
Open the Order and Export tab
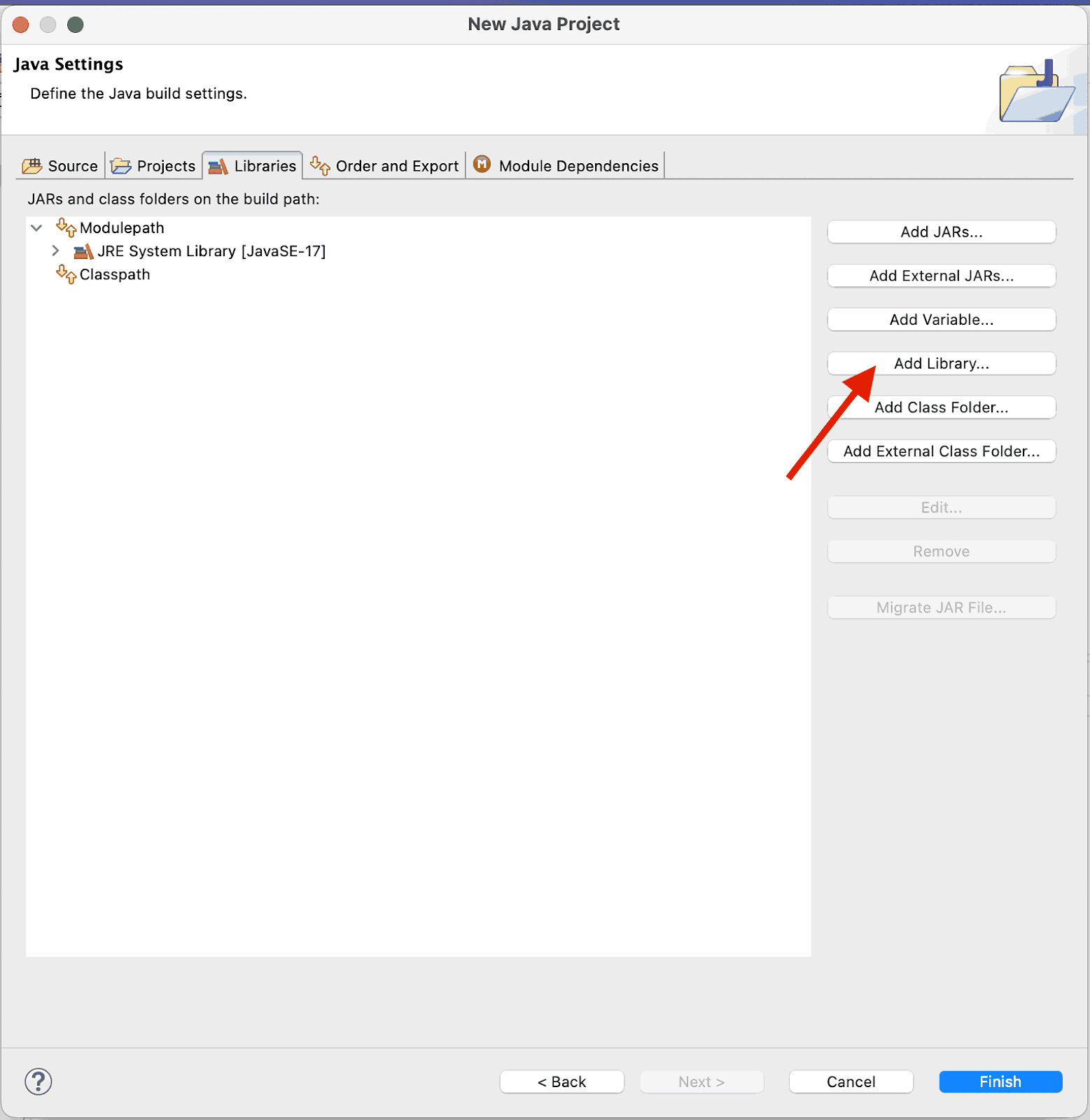click(384, 166)
